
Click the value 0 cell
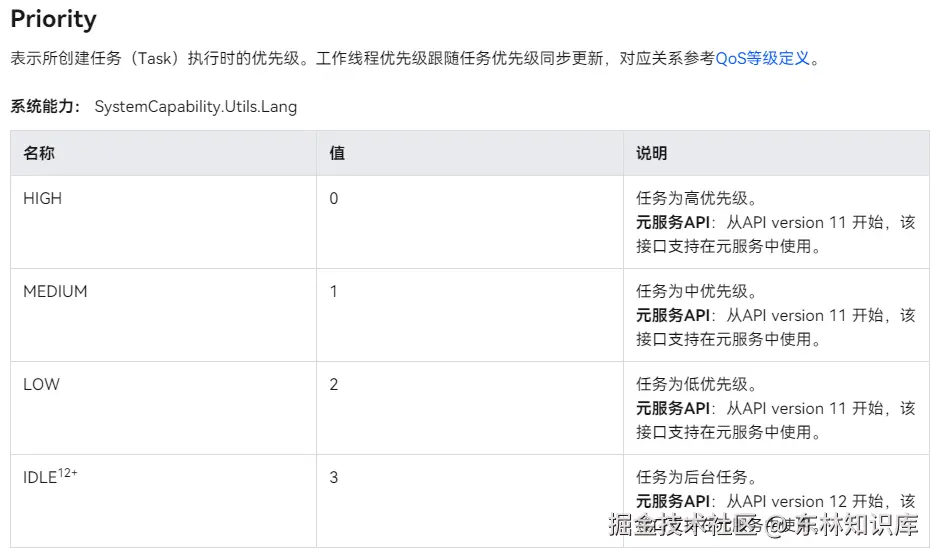[334, 198]
